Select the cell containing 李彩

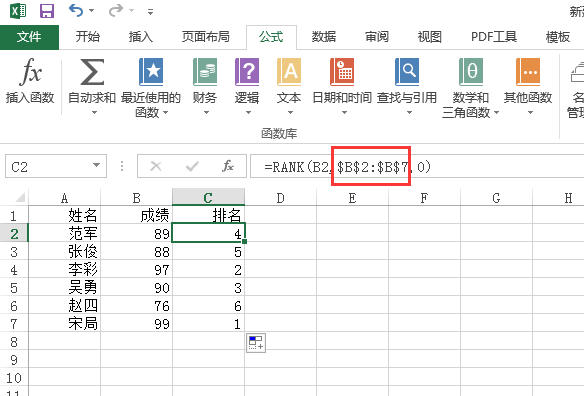click(64, 269)
